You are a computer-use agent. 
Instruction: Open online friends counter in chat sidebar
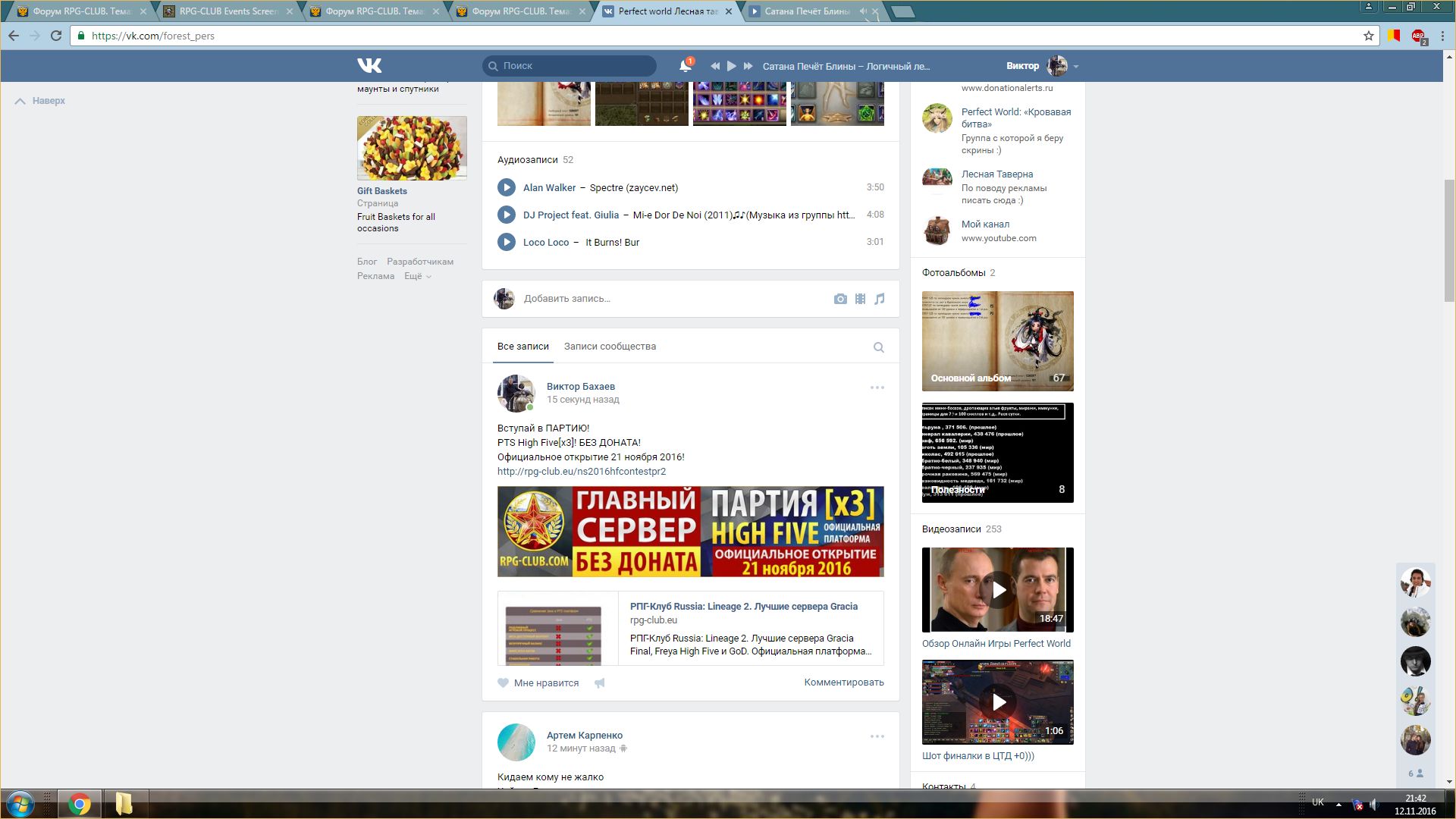click(x=1415, y=773)
